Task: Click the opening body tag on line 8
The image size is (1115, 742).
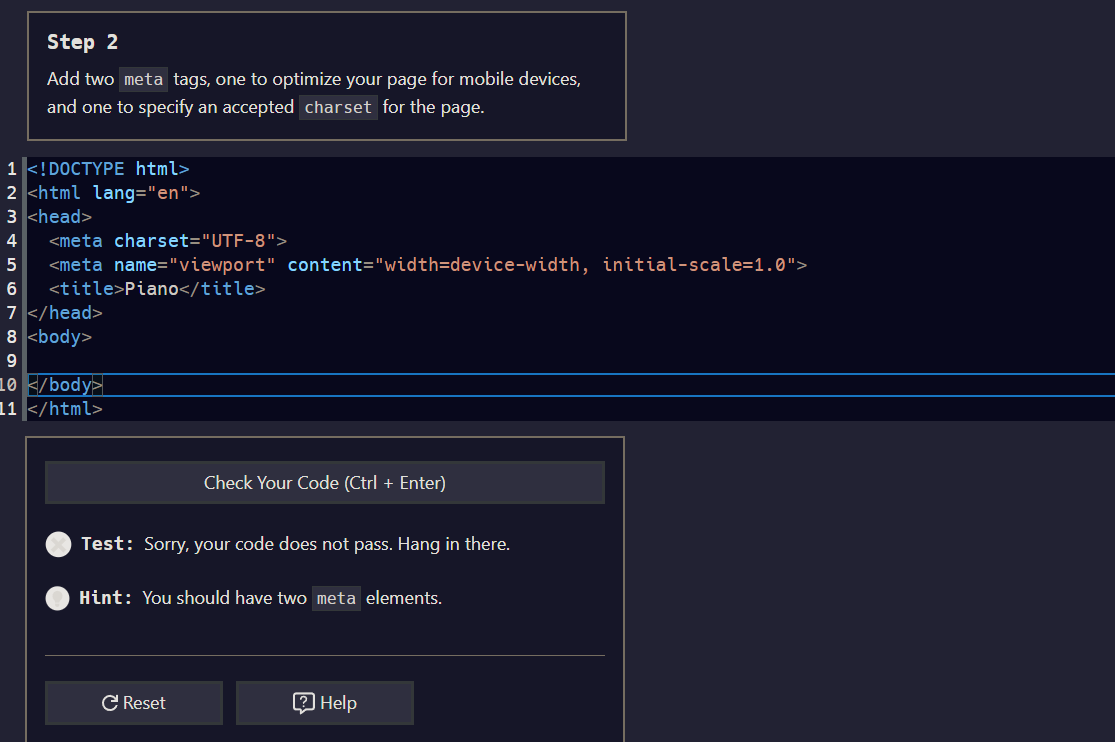Action: pos(58,336)
